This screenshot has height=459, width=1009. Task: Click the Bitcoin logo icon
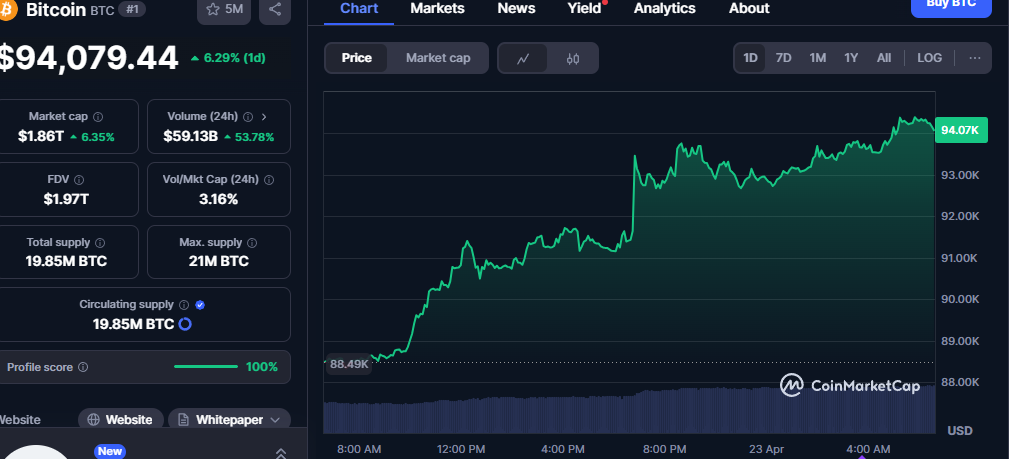pos(6,9)
